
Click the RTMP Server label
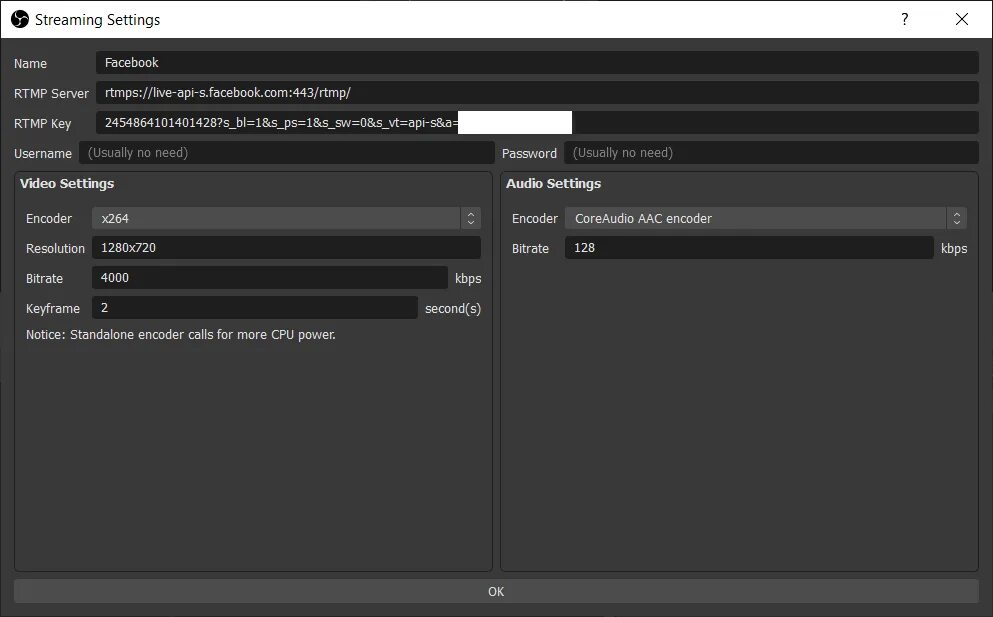pyautogui.click(x=51, y=93)
